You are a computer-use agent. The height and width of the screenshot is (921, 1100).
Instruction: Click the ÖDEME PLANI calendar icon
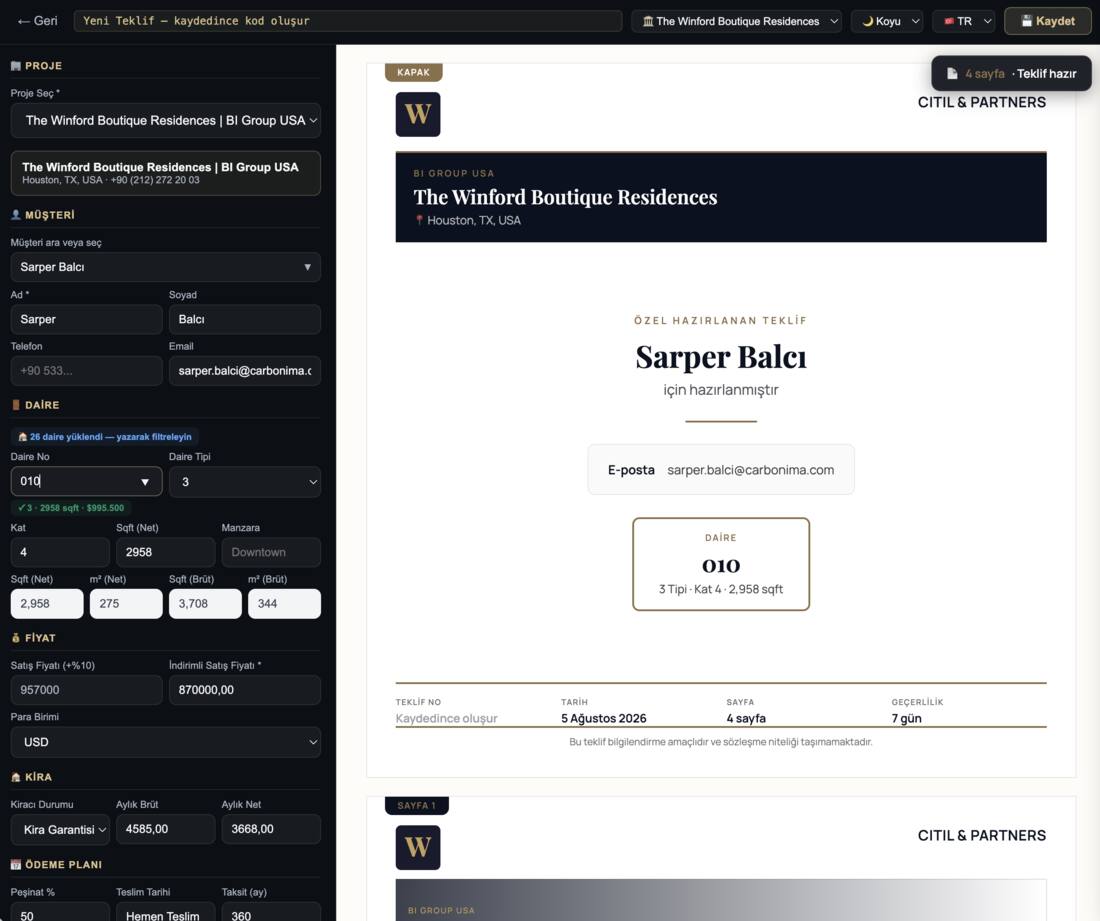(15, 865)
